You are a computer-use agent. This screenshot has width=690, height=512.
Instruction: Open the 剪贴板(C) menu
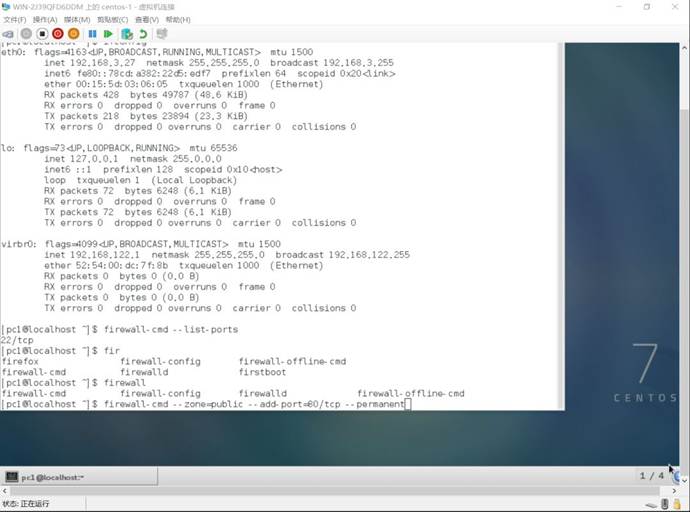click(112, 20)
